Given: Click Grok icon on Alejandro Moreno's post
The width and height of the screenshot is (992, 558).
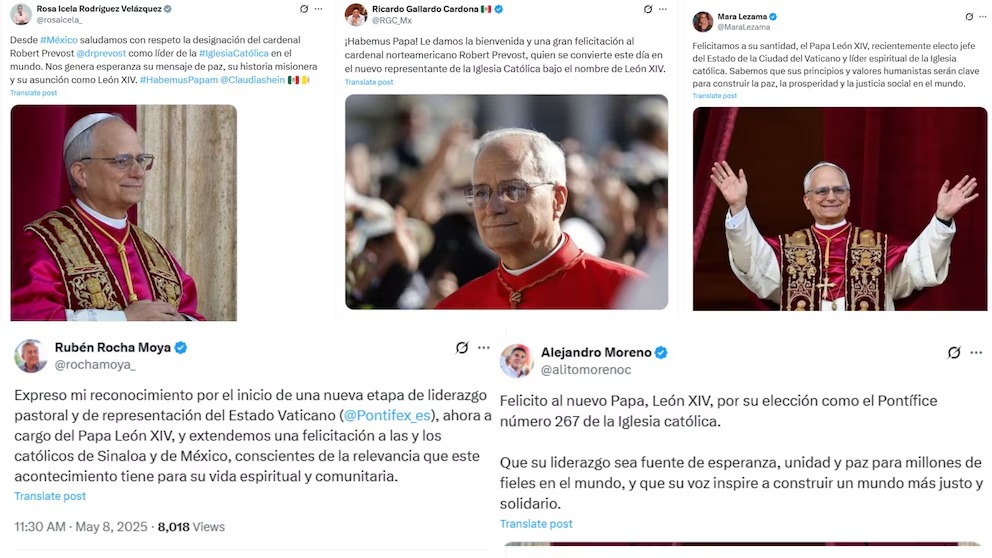Looking at the screenshot, I should pyautogui.click(x=954, y=352).
